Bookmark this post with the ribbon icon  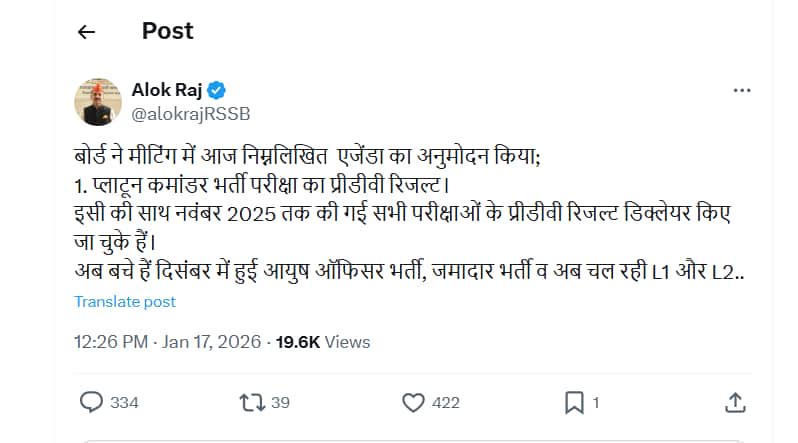(x=574, y=402)
